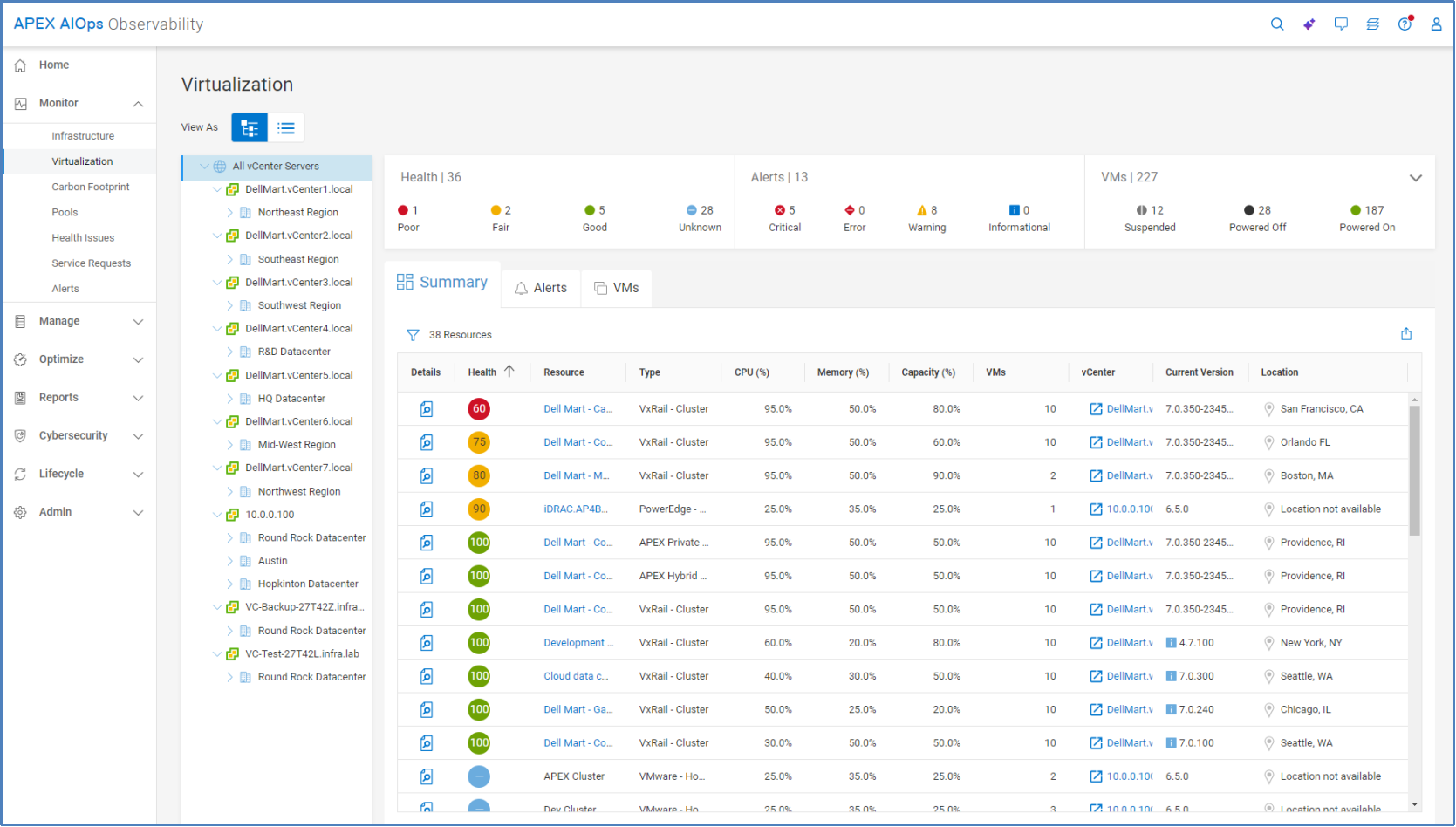This screenshot has height=827, width=1456.
Task: Collapse DellMart.vCenter1.local tree node
Action: coord(217,189)
